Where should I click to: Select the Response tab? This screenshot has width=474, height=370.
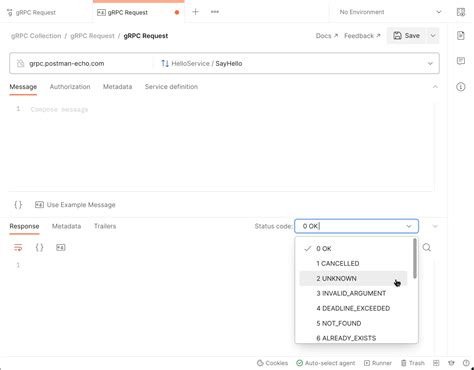pyautogui.click(x=24, y=226)
